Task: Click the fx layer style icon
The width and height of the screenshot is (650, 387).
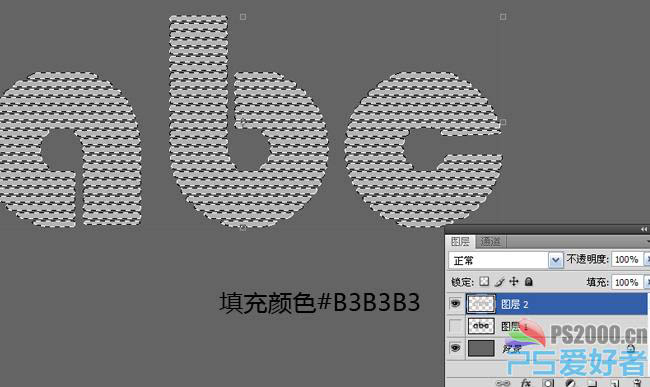Action: [x=526, y=383]
